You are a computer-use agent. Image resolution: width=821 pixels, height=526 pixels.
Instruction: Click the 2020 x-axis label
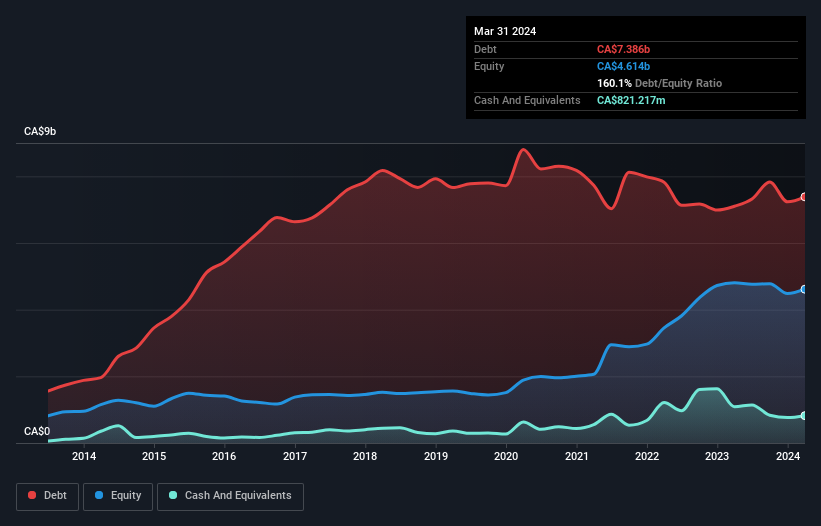pyautogui.click(x=506, y=456)
